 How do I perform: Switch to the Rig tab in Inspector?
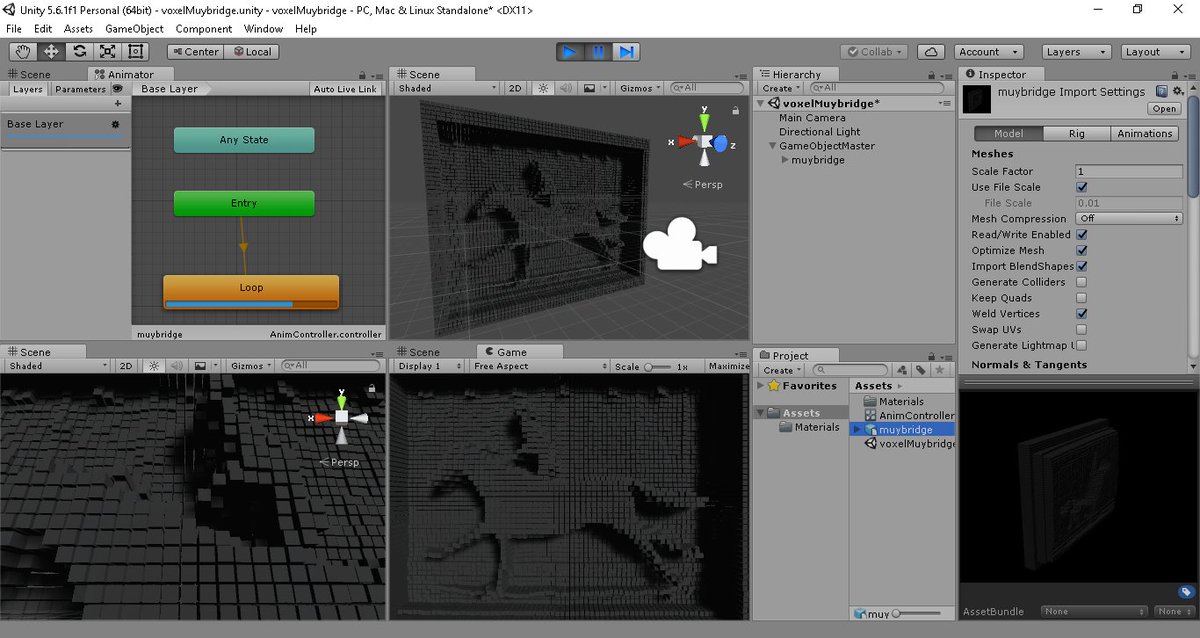[1077, 133]
